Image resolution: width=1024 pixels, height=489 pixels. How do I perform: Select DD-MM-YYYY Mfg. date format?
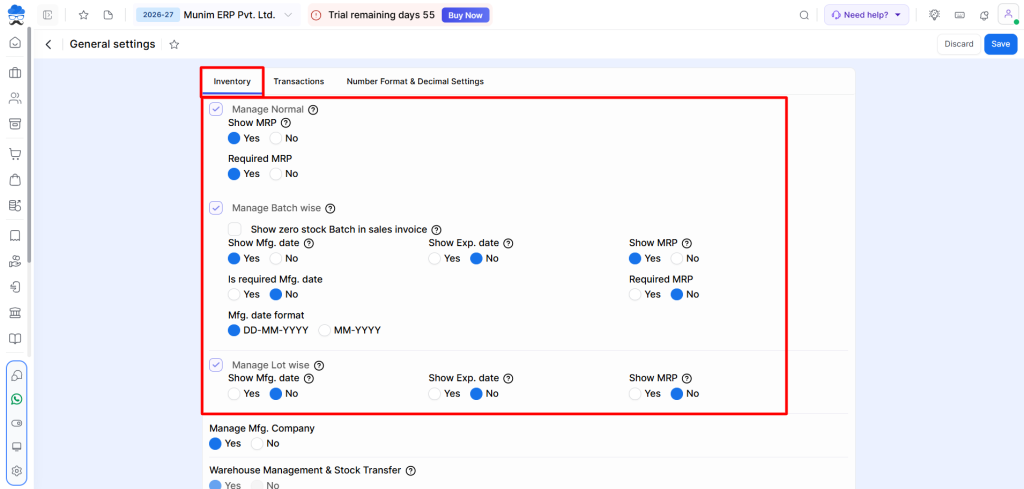coord(234,330)
